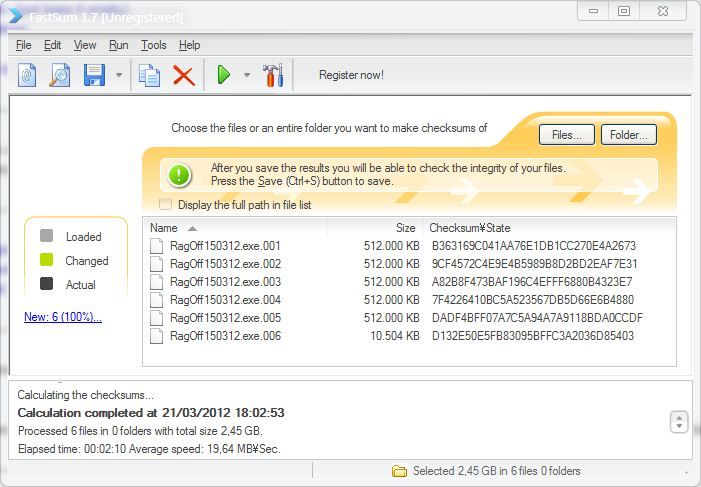Click the green Changed legend swatch
This screenshot has height=487, width=701.
(x=46, y=260)
